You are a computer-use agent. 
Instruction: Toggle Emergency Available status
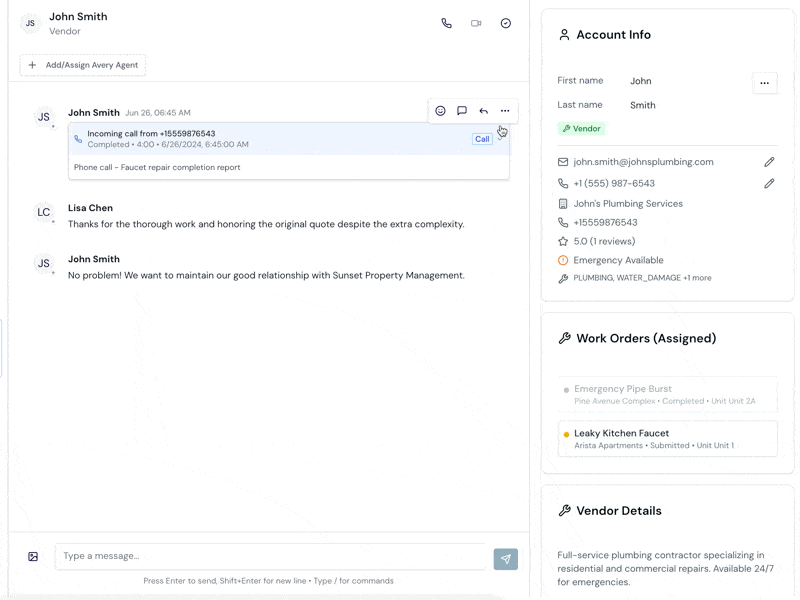tap(620, 260)
